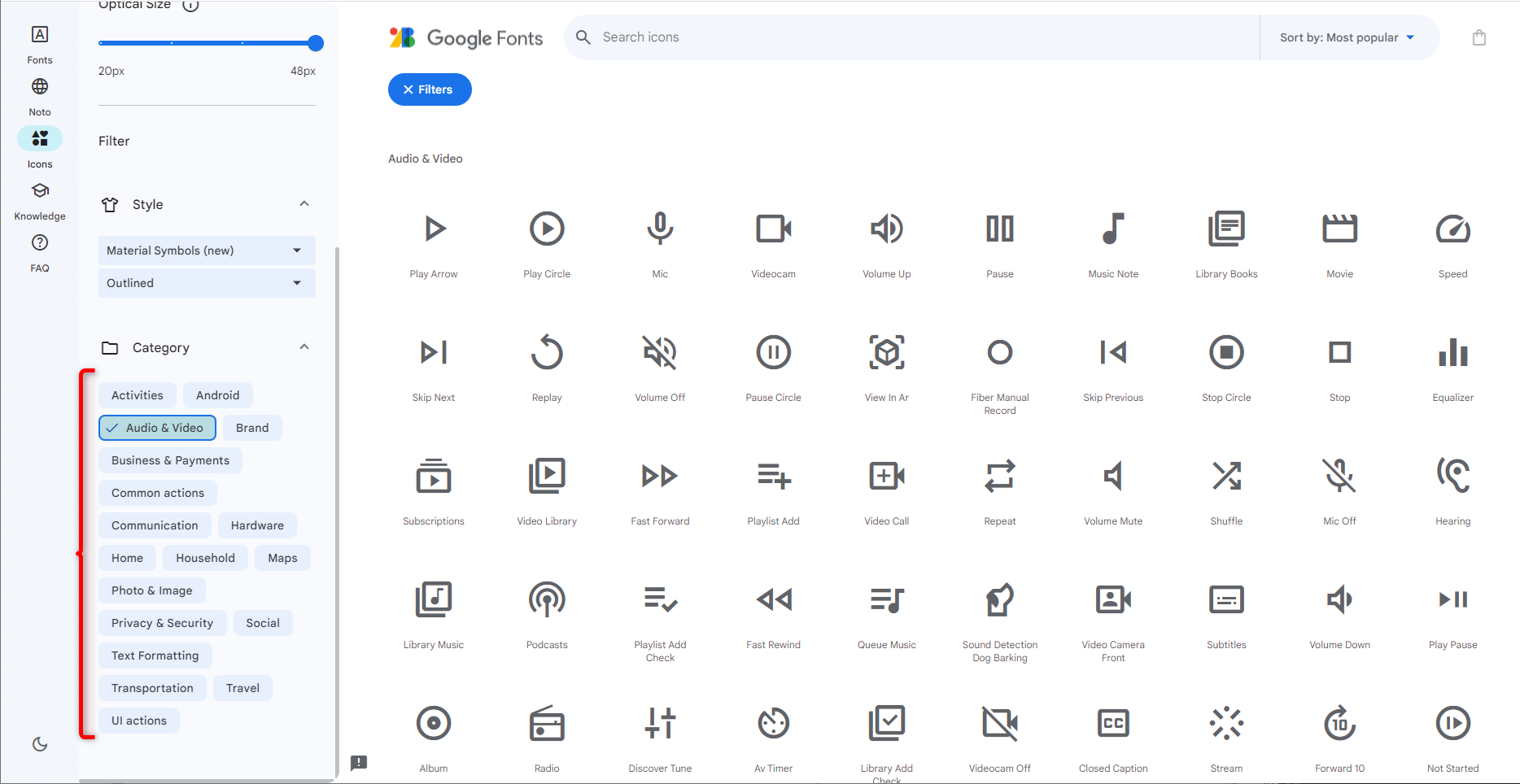Toggle dark mode with the moon icon
This screenshot has width=1520, height=784.
click(x=39, y=743)
